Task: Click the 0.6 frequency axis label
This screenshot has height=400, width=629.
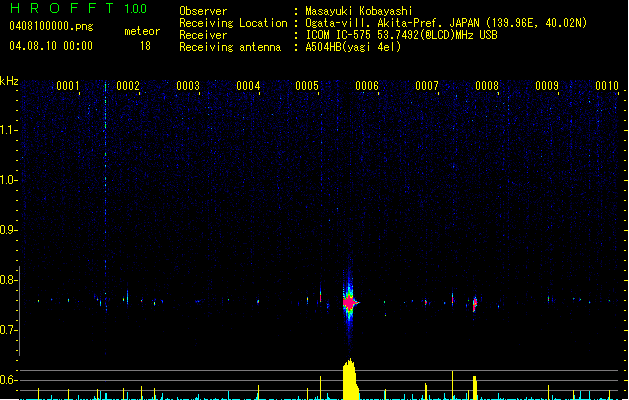Action: [9, 380]
